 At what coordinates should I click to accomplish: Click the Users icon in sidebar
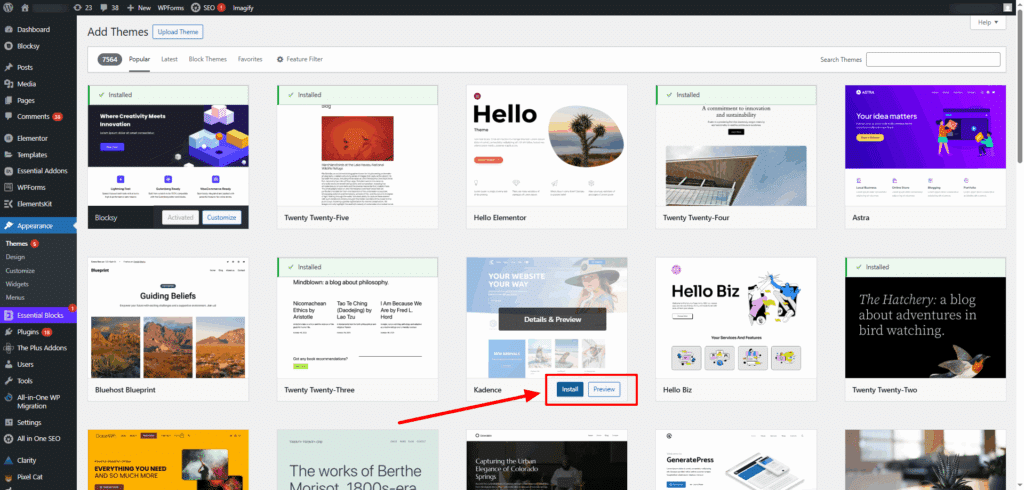tap(8, 364)
